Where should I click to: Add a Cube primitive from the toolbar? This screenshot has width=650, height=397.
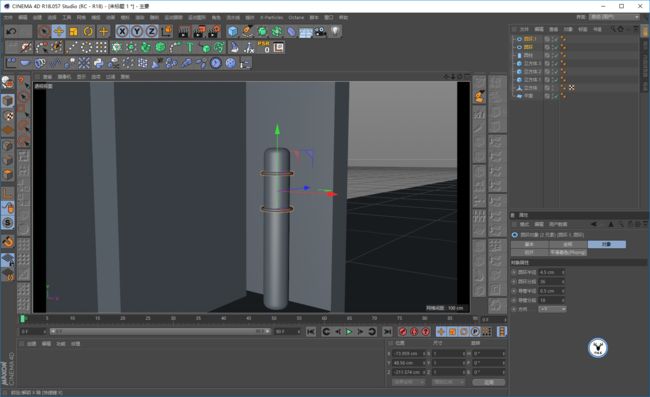click(233, 31)
